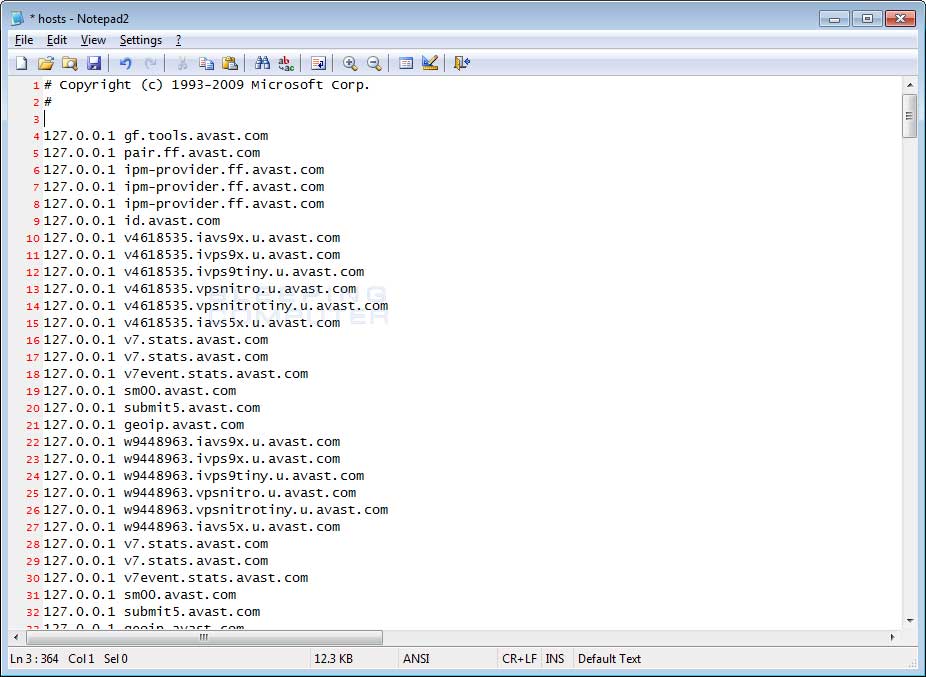The image size is (926, 677).
Task: Click line number 28 in the margin
Action: coord(33,545)
